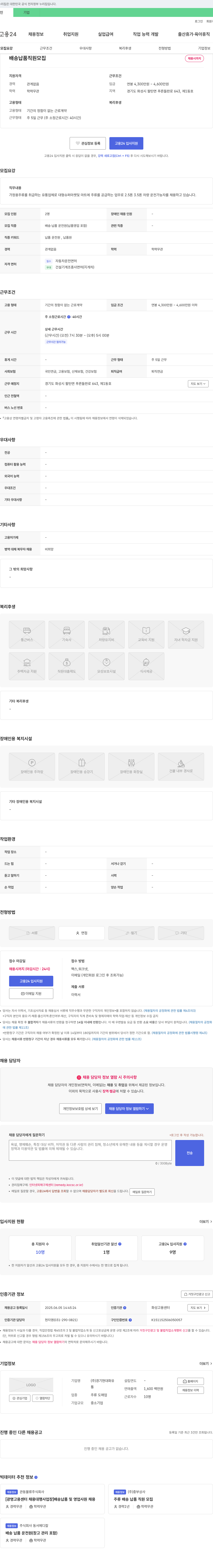The image size is (213, 1568).
Task: Open the 직업 능력 개발 menu
Action: (x=146, y=34)
